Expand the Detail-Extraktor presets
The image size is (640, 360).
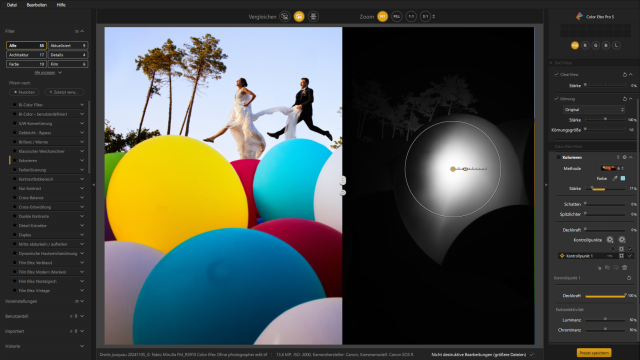click(82, 225)
